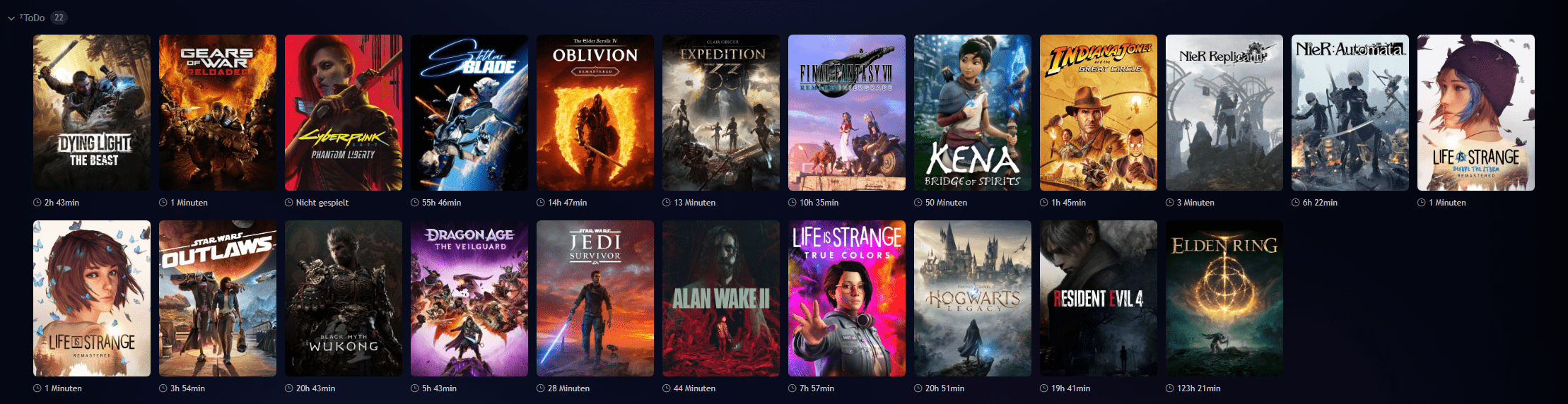1568x404 pixels.
Task: Open the Black Myth Wukong tile
Action: (344, 298)
